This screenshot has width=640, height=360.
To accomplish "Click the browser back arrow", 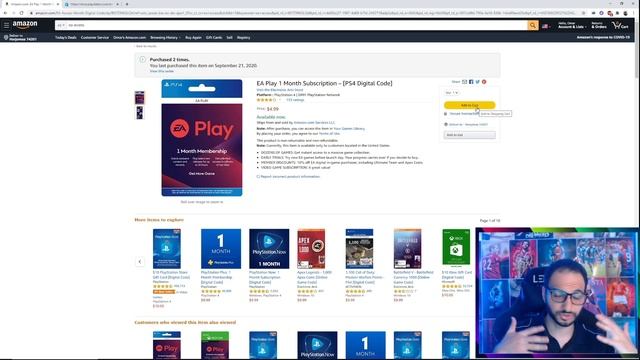I will click(x=5, y=13).
